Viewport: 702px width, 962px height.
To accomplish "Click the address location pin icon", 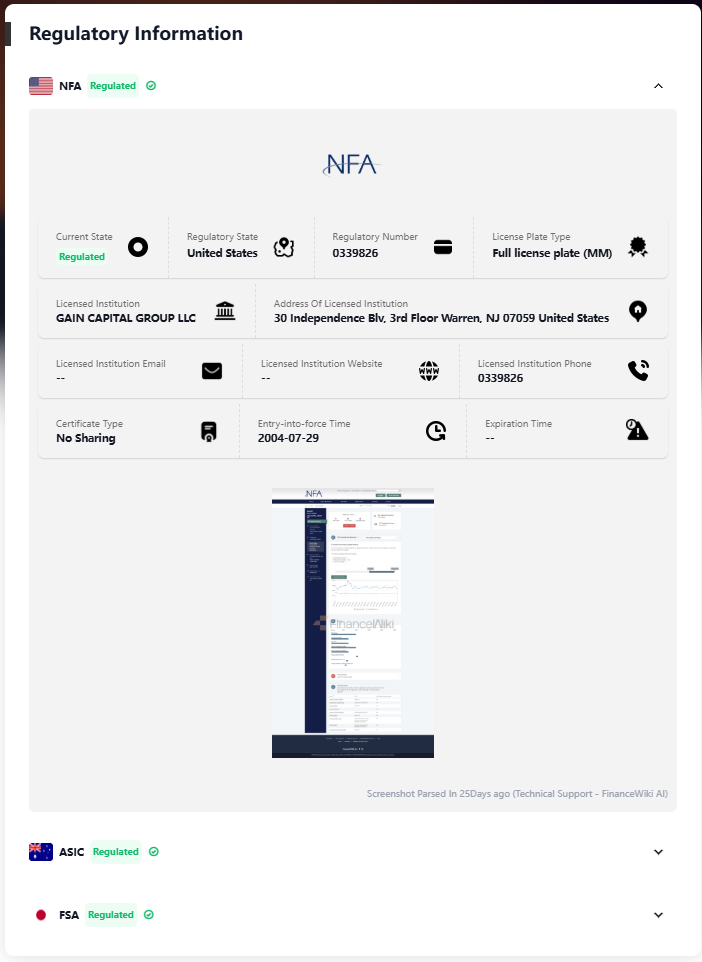I will tap(638, 311).
